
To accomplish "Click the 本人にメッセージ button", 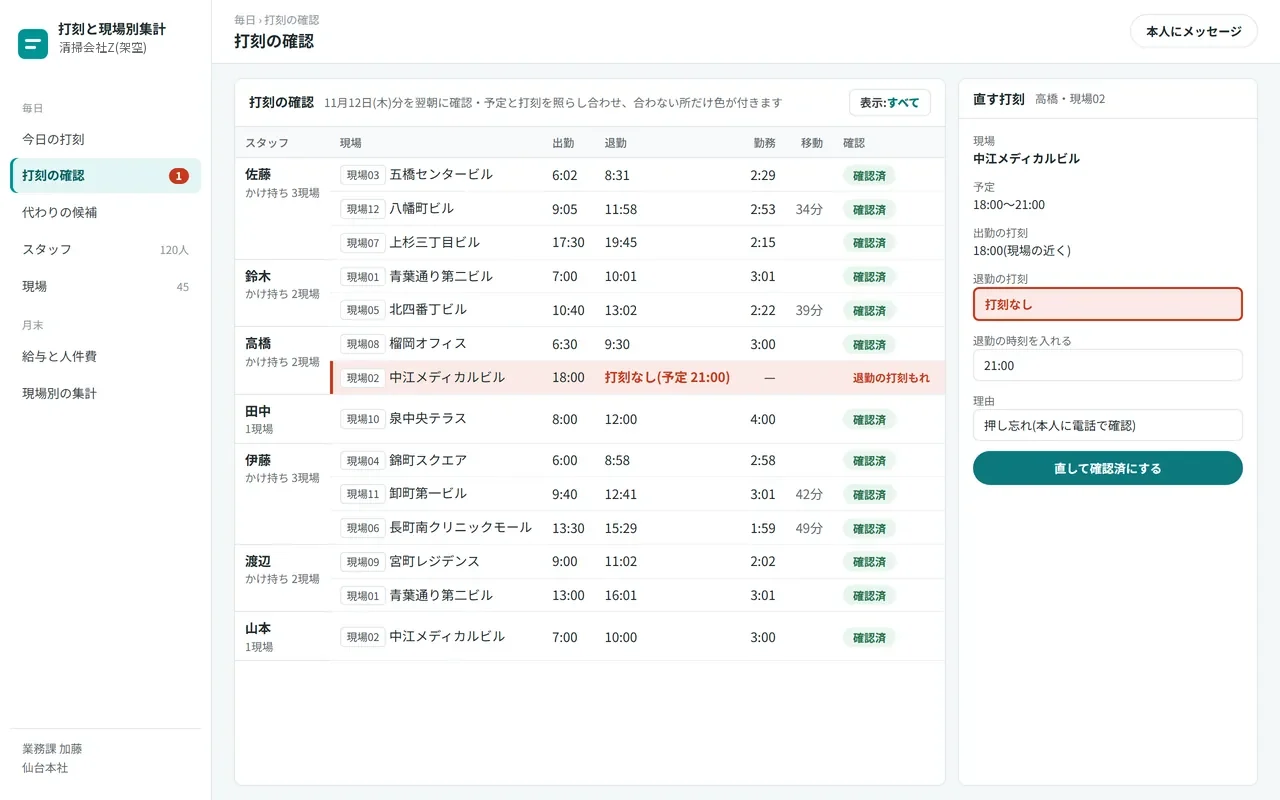I will click(x=1193, y=31).
